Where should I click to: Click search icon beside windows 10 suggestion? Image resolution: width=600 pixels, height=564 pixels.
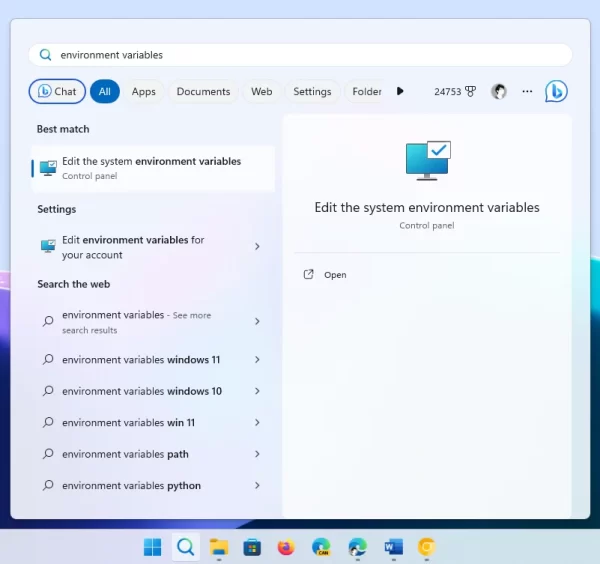48,391
